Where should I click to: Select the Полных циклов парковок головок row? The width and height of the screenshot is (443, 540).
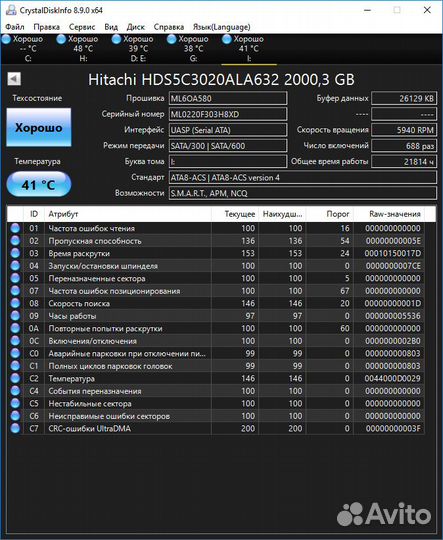[216, 366]
